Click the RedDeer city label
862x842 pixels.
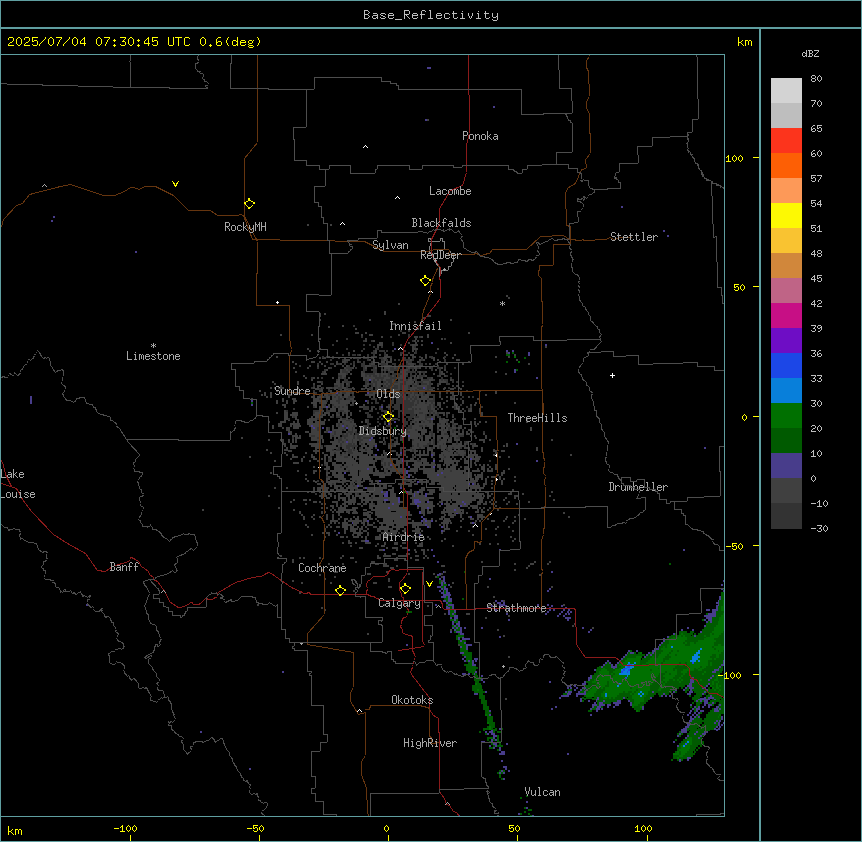440,255
